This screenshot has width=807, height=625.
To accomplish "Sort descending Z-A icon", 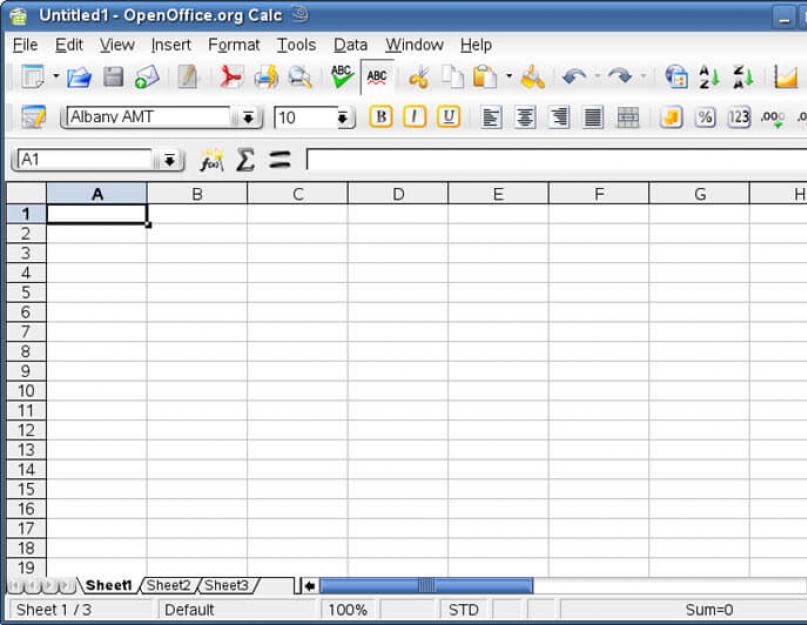I will pos(743,77).
